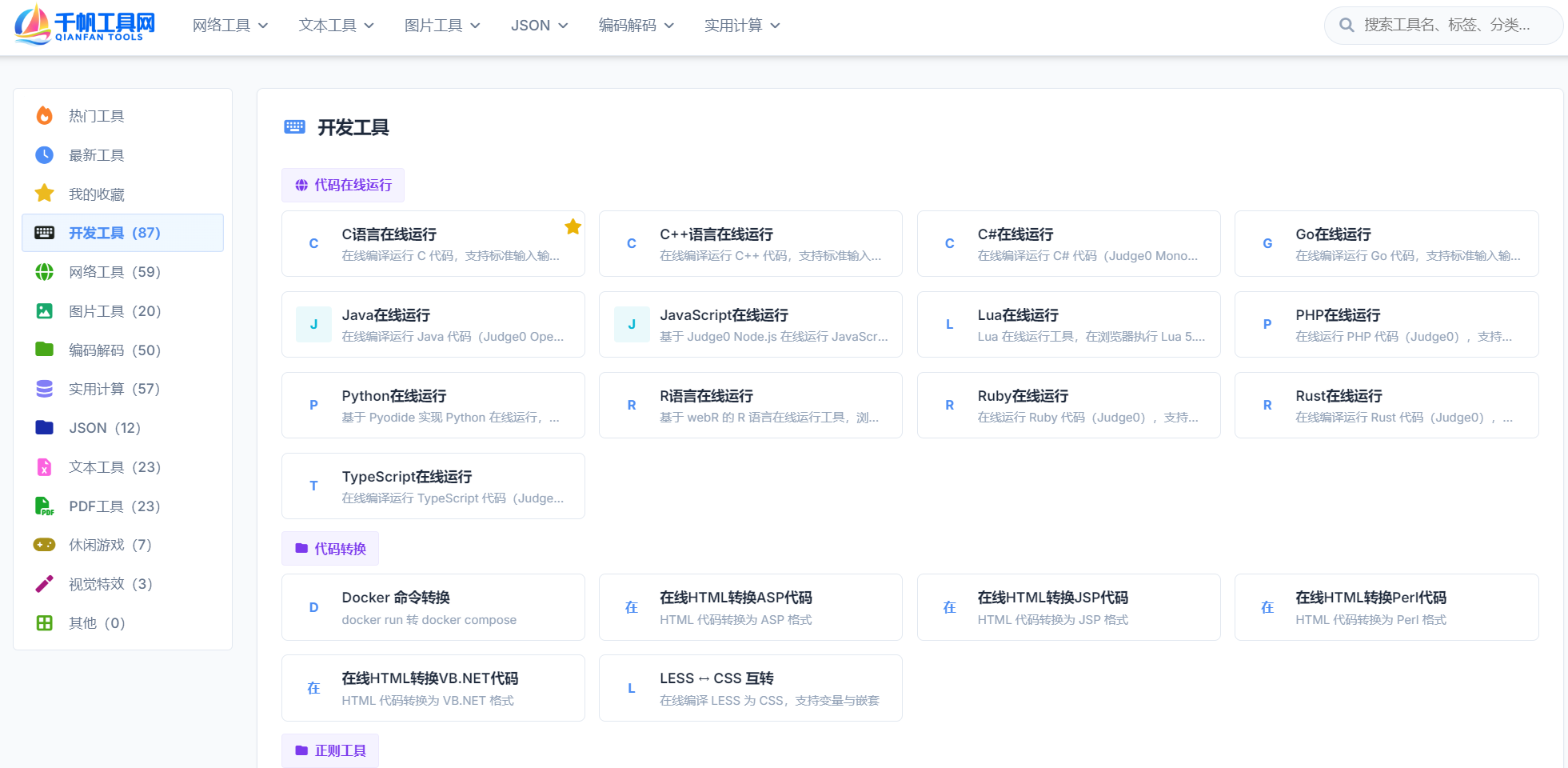The height and width of the screenshot is (768, 1568).
Task: Click the green PDF icon in sidebar
Action: tap(45, 506)
